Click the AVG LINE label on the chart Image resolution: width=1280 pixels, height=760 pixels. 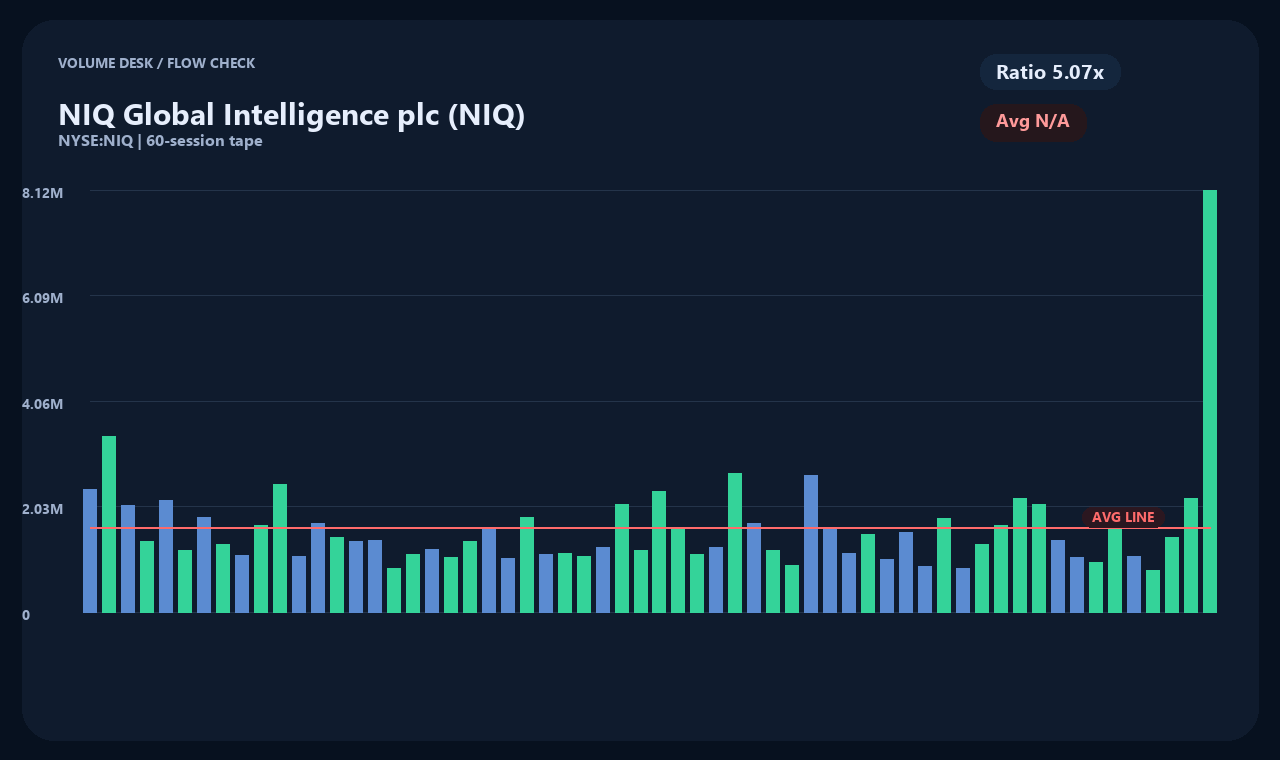1123,517
